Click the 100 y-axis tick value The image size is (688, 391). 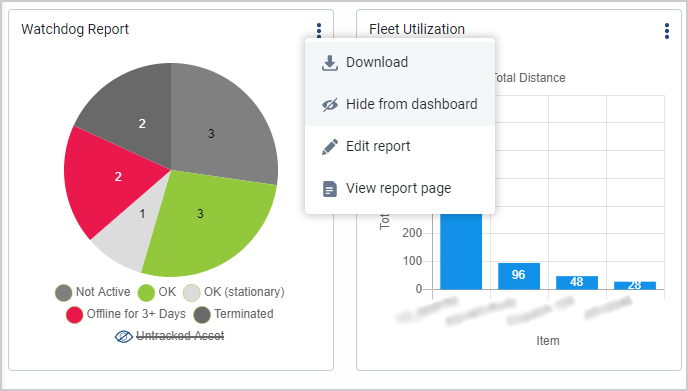(412, 261)
